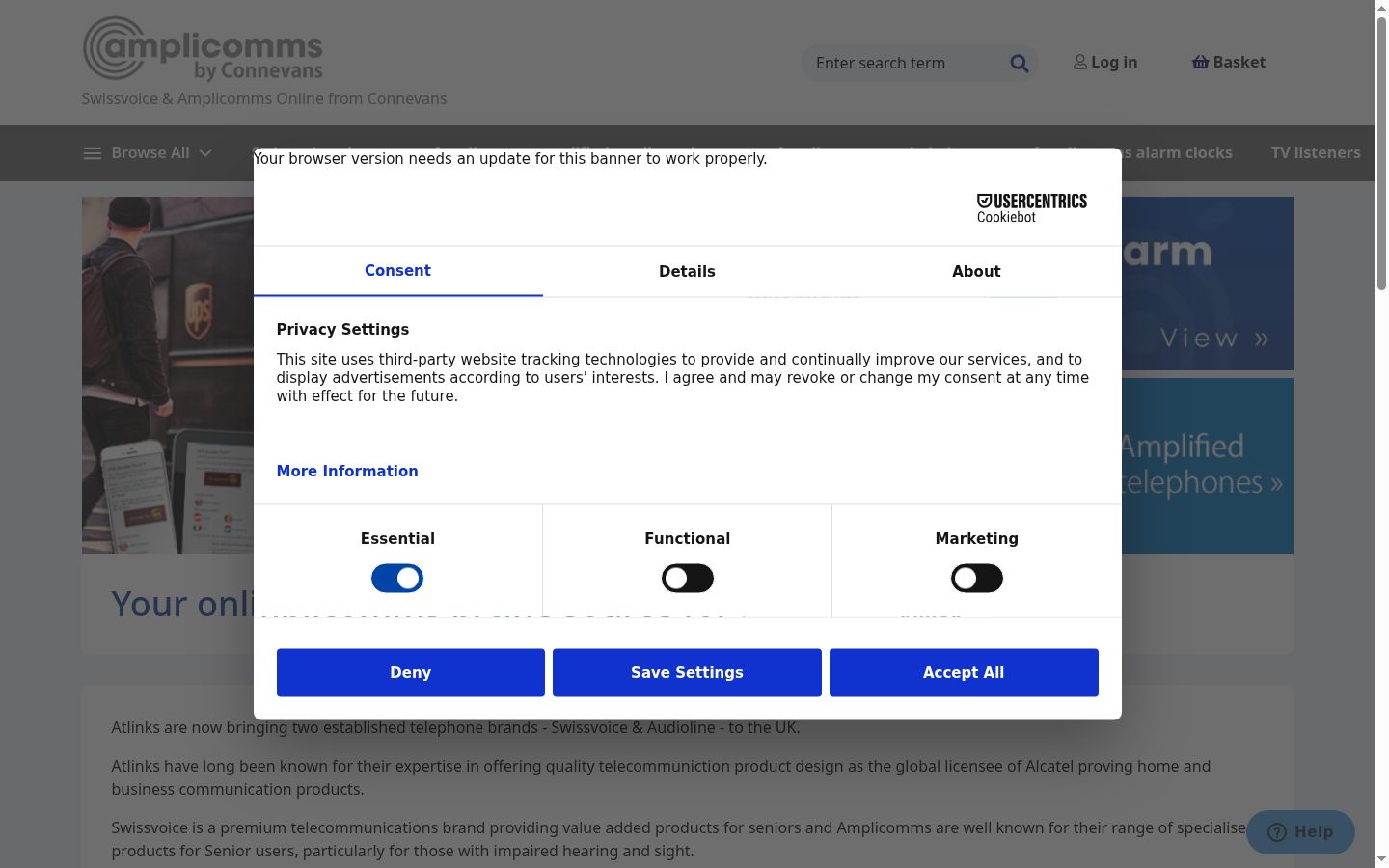1389x868 pixels.
Task: Enable the Functional cookies switch
Action: pyautogui.click(x=688, y=579)
